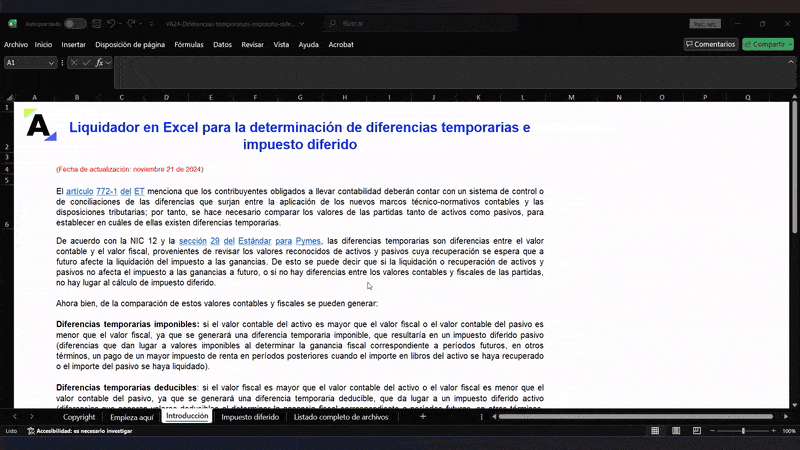The width and height of the screenshot is (800, 450).
Task: Click the Insert Function fx icon
Action: pyautogui.click(x=100, y=62)
